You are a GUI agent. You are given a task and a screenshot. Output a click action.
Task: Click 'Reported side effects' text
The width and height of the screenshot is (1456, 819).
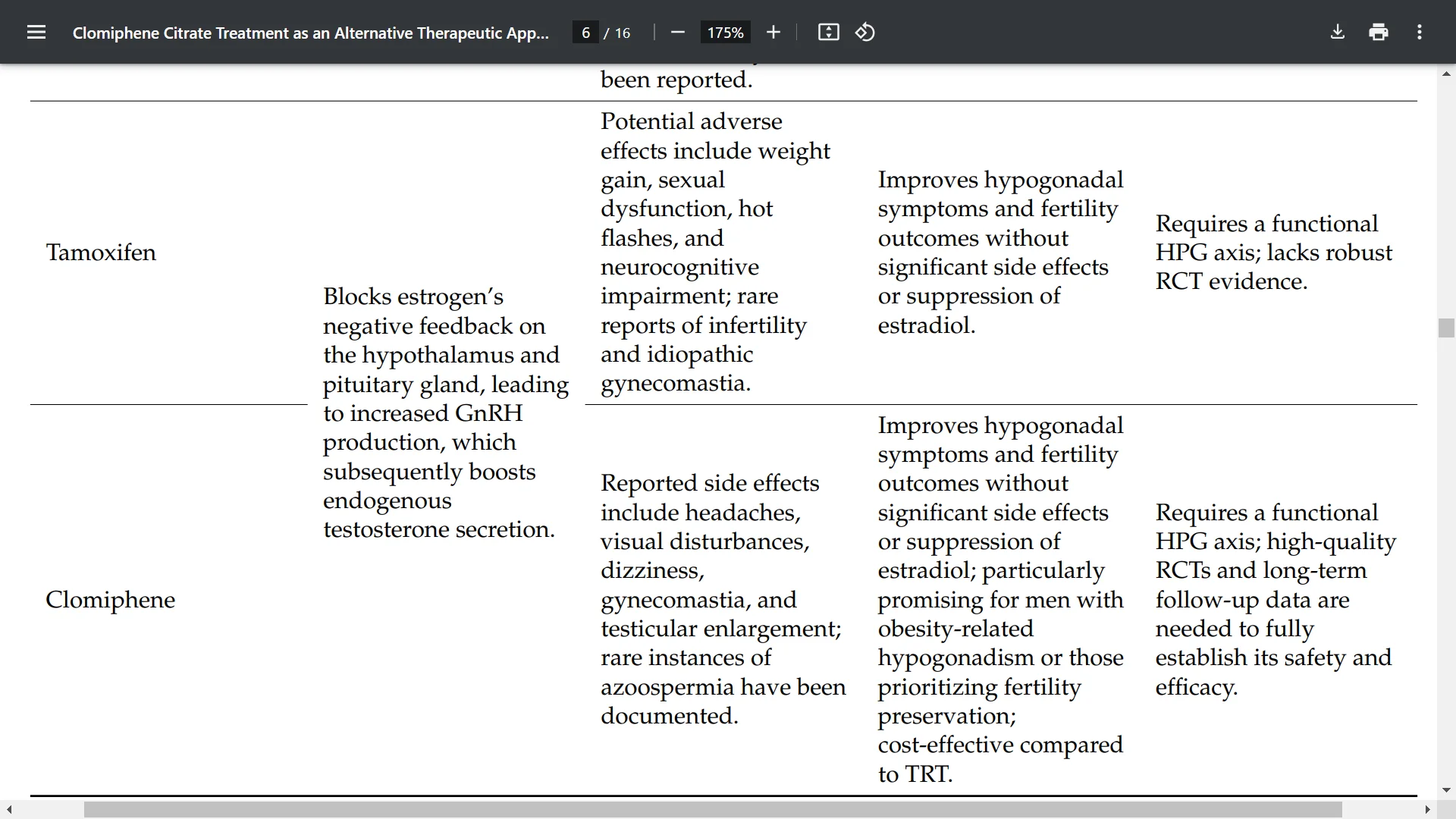click(710, 483)
